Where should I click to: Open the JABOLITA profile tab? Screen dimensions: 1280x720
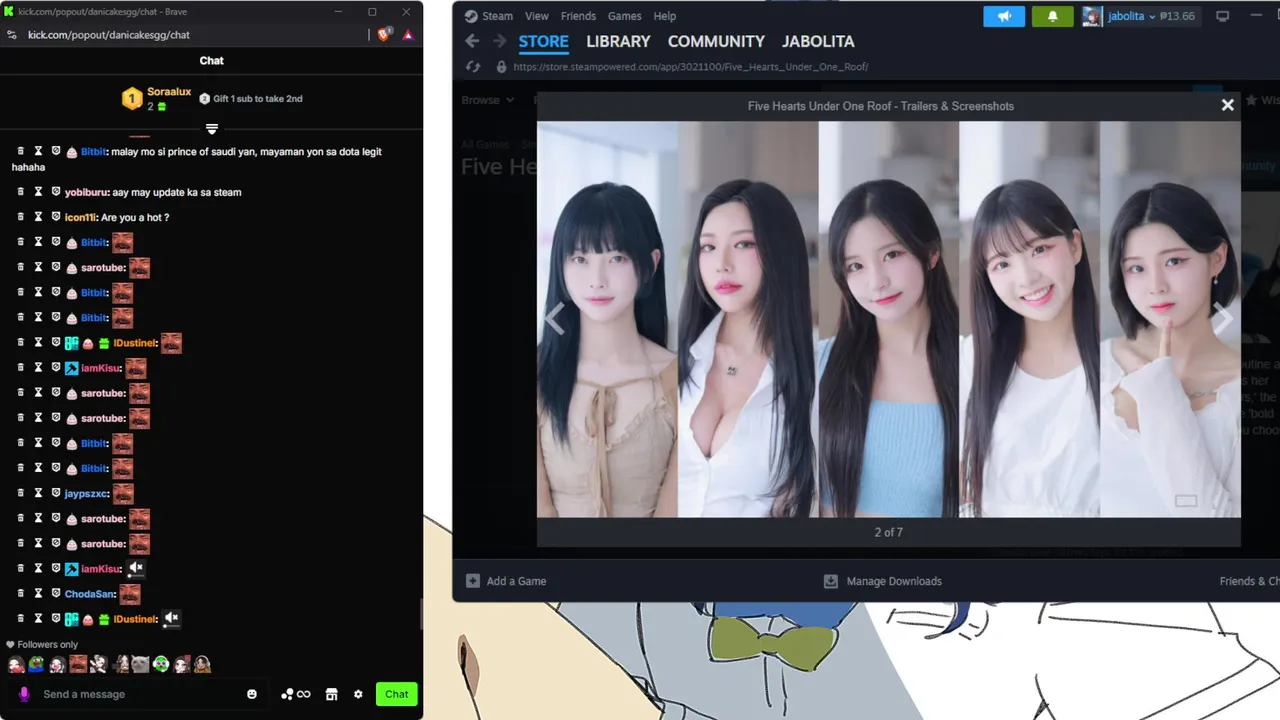[818, 42]
